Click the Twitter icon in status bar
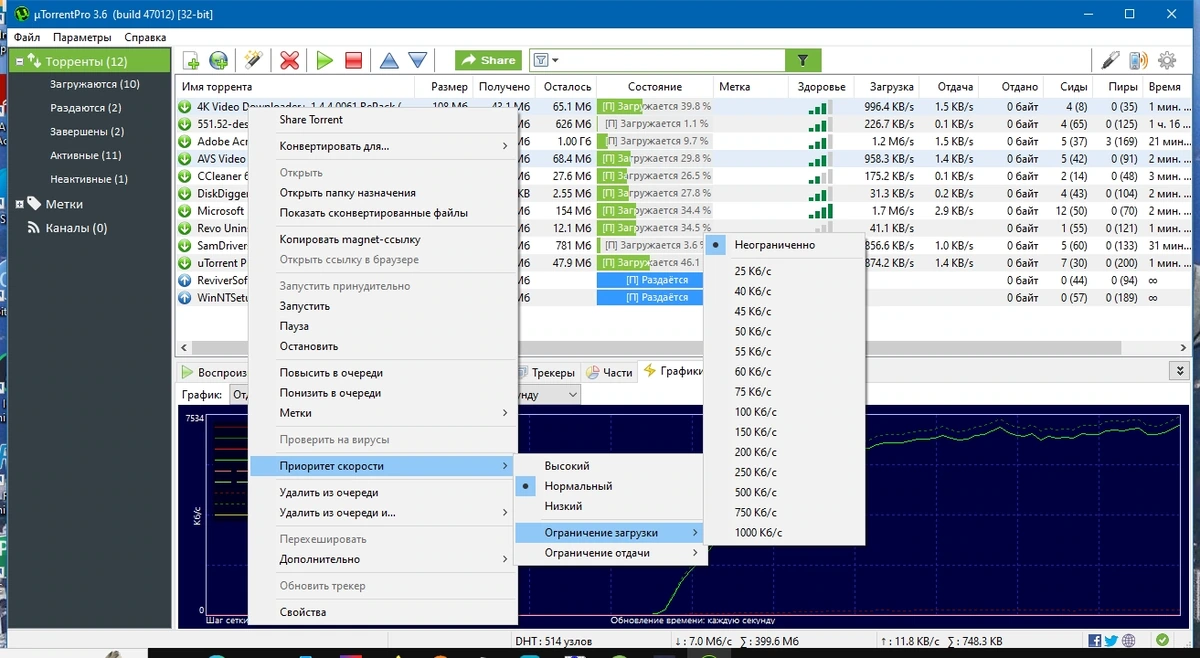This screenshot has height=658, width=1200. tap(1111, 641)
